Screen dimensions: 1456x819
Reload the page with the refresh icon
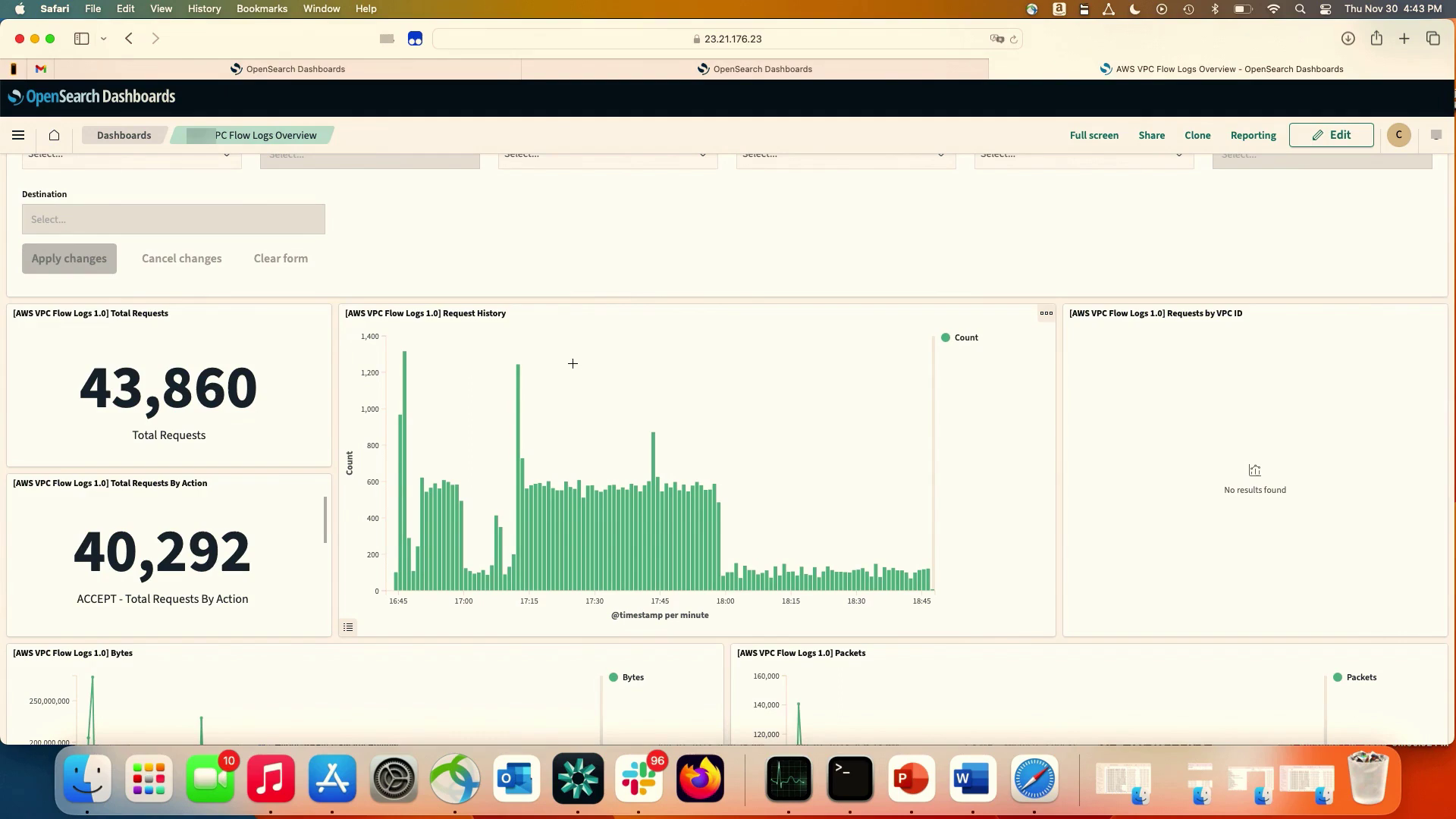(x=1013, y=39)
